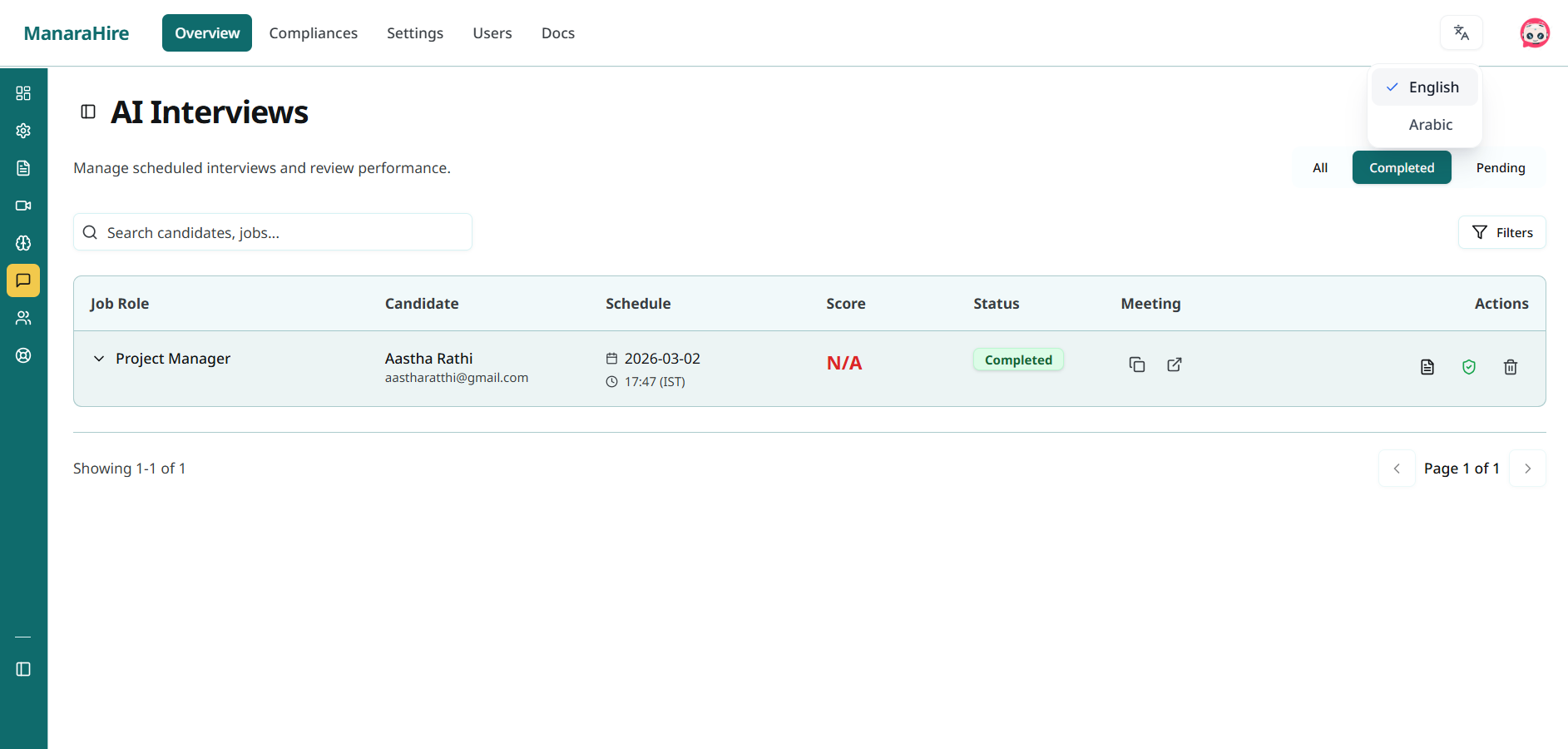Select the All status filter
Screen dimensions: 1568x749
pyautogui.click(x=1319, y=168)
